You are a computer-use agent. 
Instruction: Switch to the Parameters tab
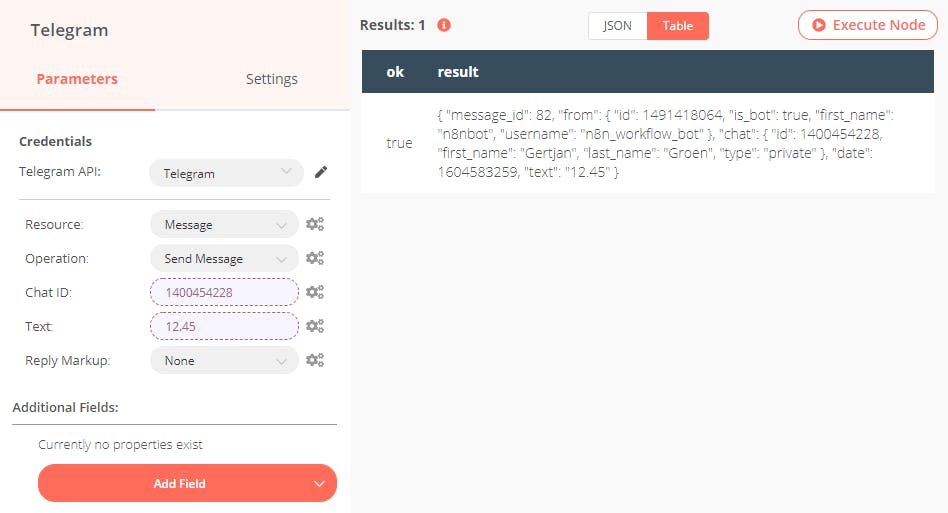click(x=77, y=79)
